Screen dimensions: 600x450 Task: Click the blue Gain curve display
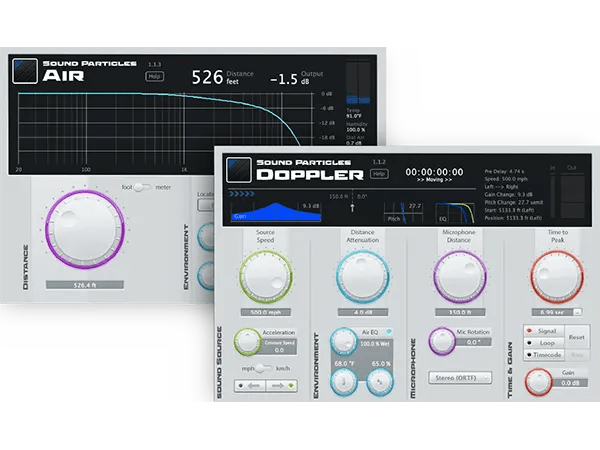click(276, 212)
